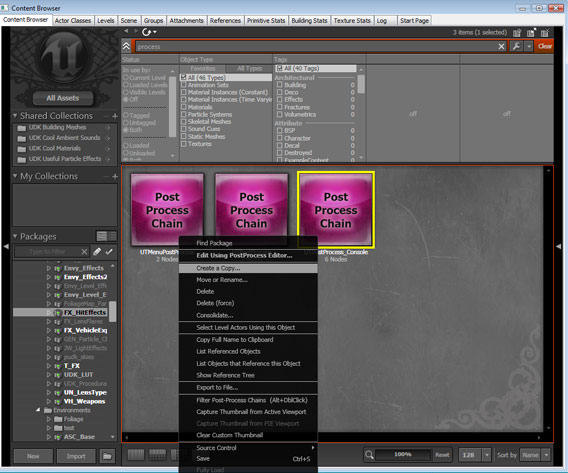Switch packages to list view icon
The image size is (568, 473).
tap(102, 236)
